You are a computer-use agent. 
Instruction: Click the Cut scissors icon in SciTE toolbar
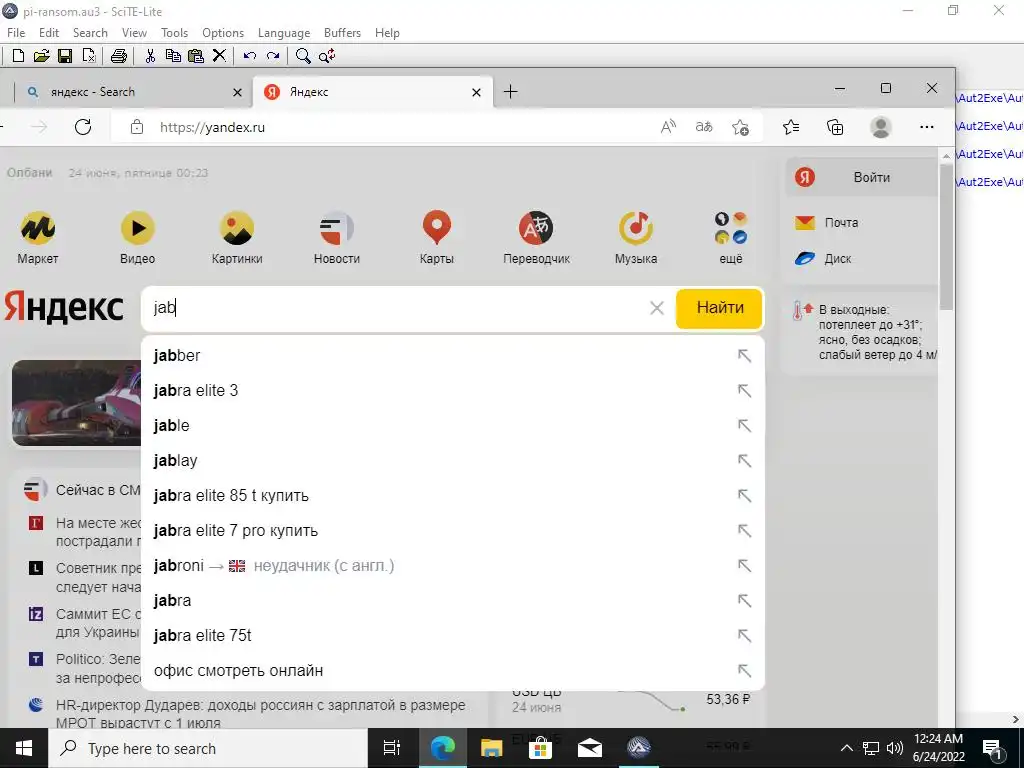[150, 56]
